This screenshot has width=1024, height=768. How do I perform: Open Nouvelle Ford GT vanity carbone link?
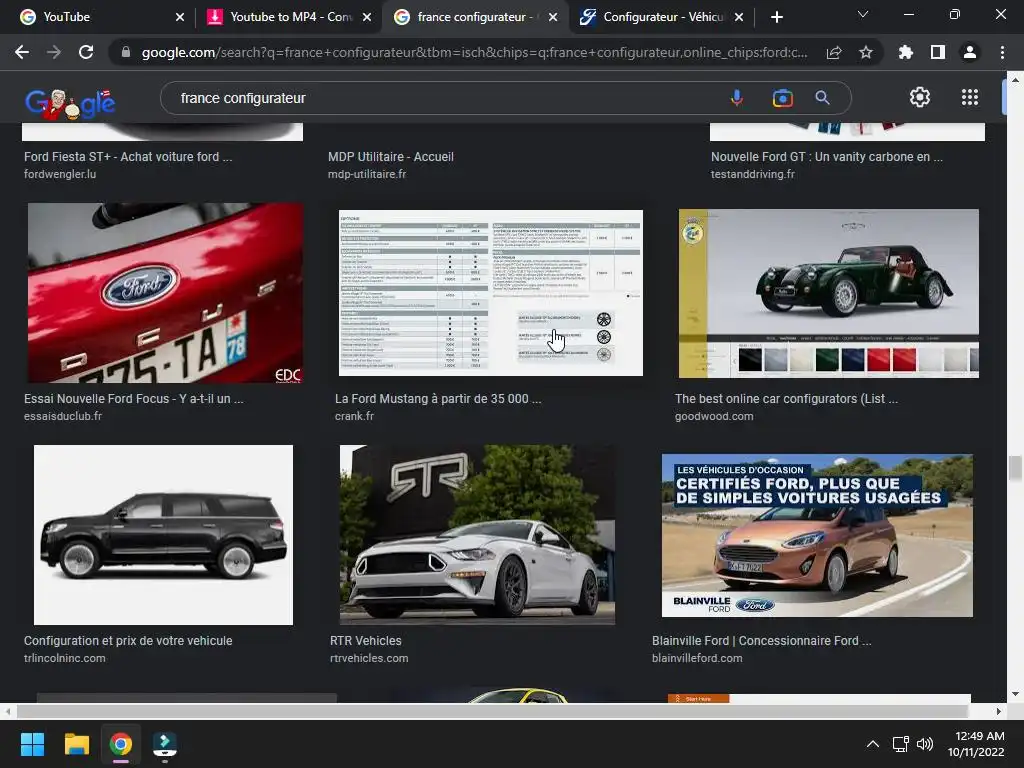tap(827, 157)
